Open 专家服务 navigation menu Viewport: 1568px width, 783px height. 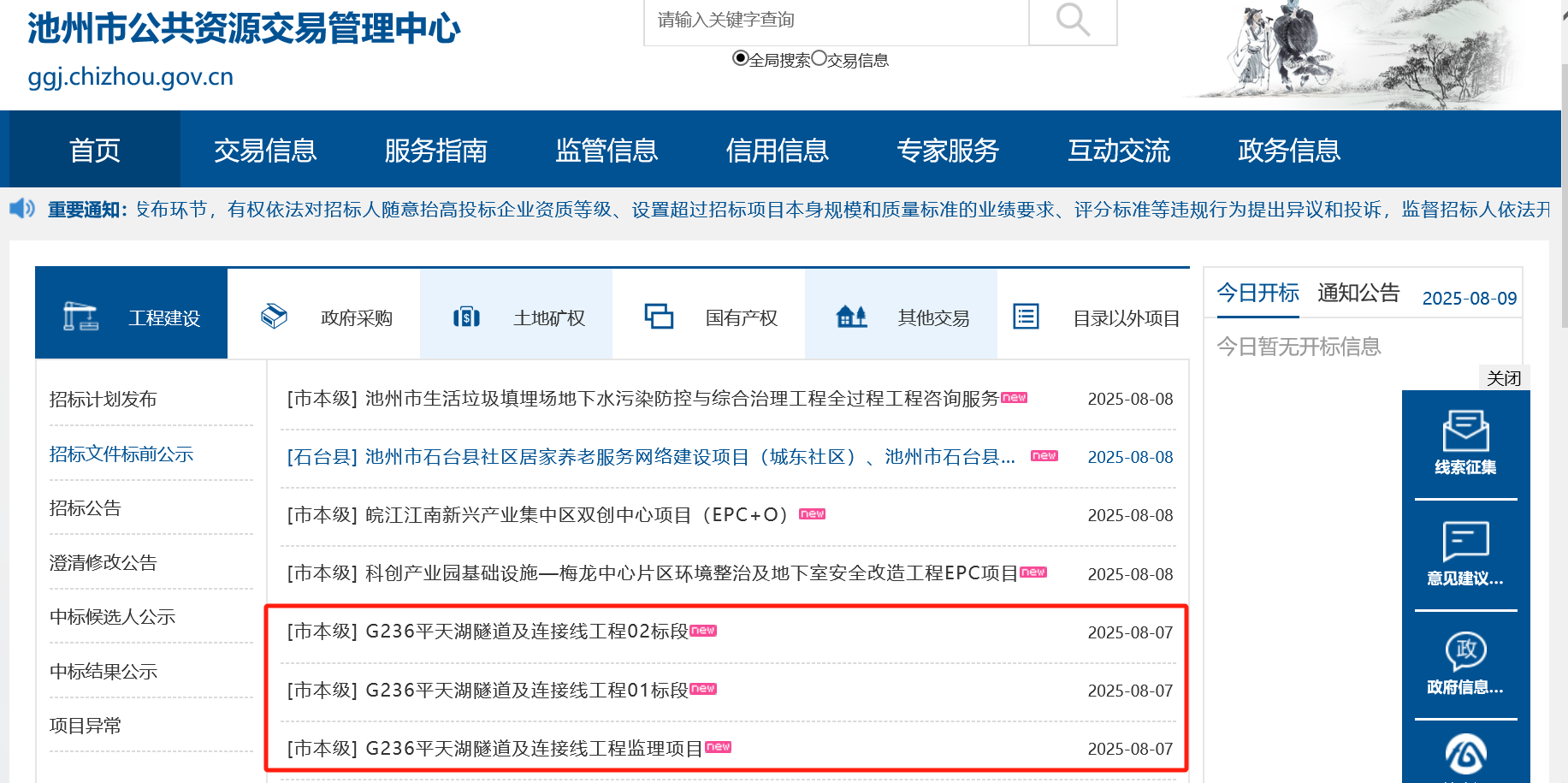pyautogui.click(x=948, y=150)
